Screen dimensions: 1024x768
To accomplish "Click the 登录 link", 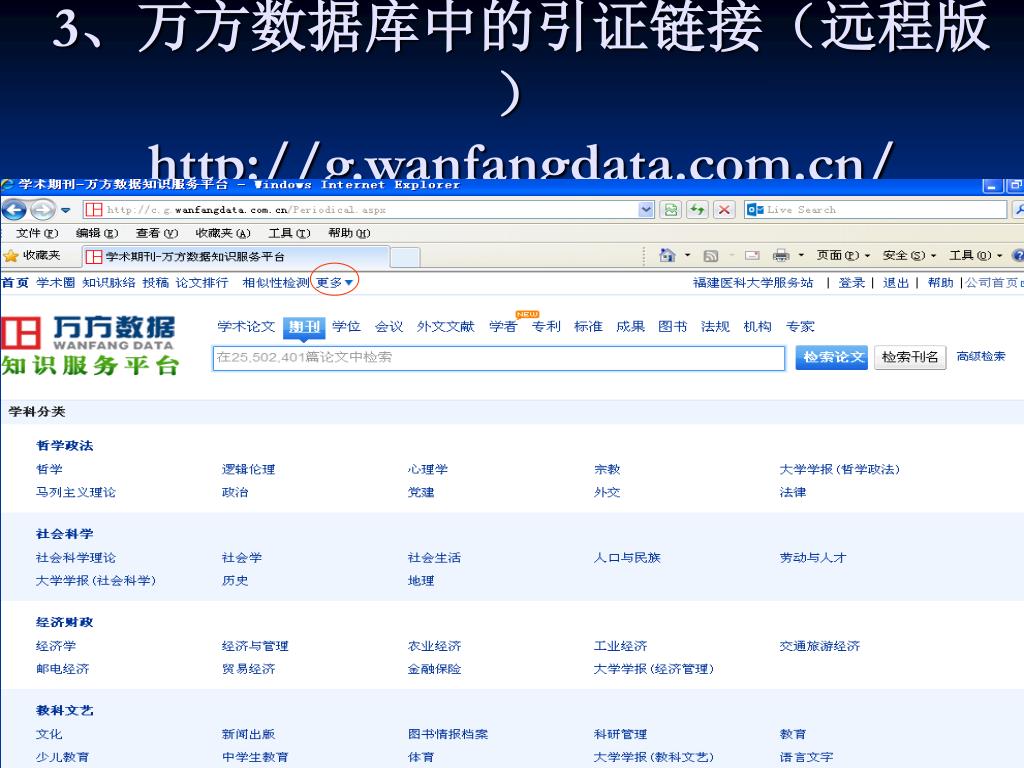I will pyautogui.click(x=852, y=283).
